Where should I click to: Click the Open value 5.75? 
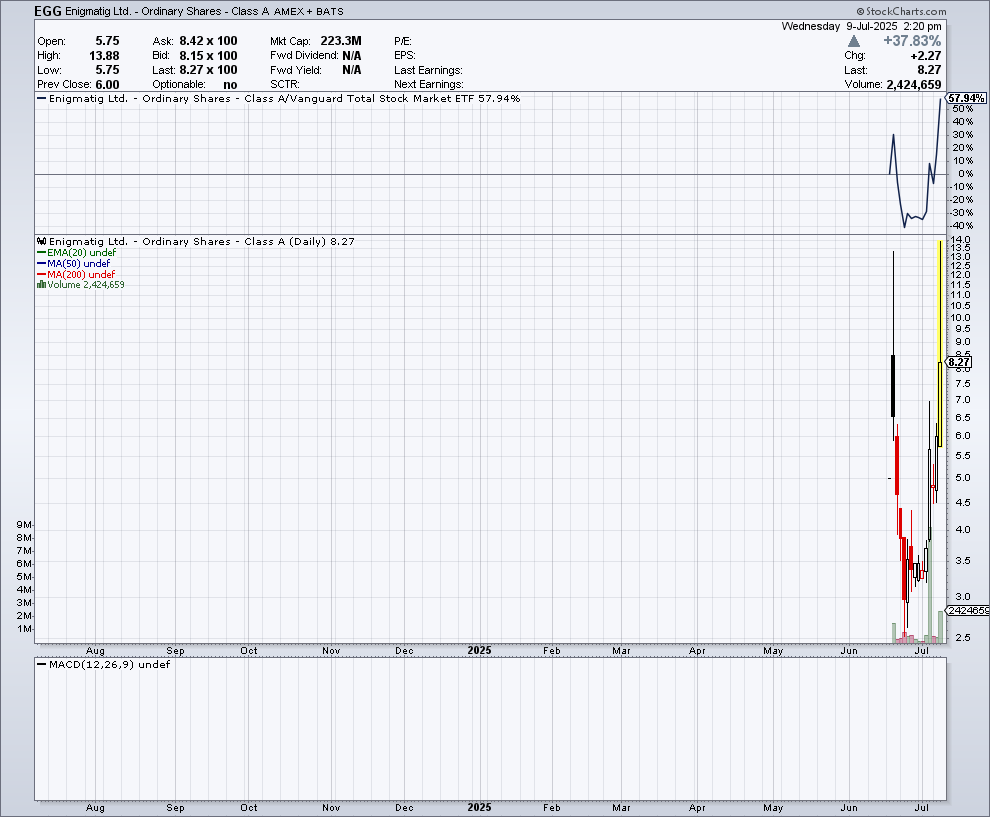pos(107,41)
